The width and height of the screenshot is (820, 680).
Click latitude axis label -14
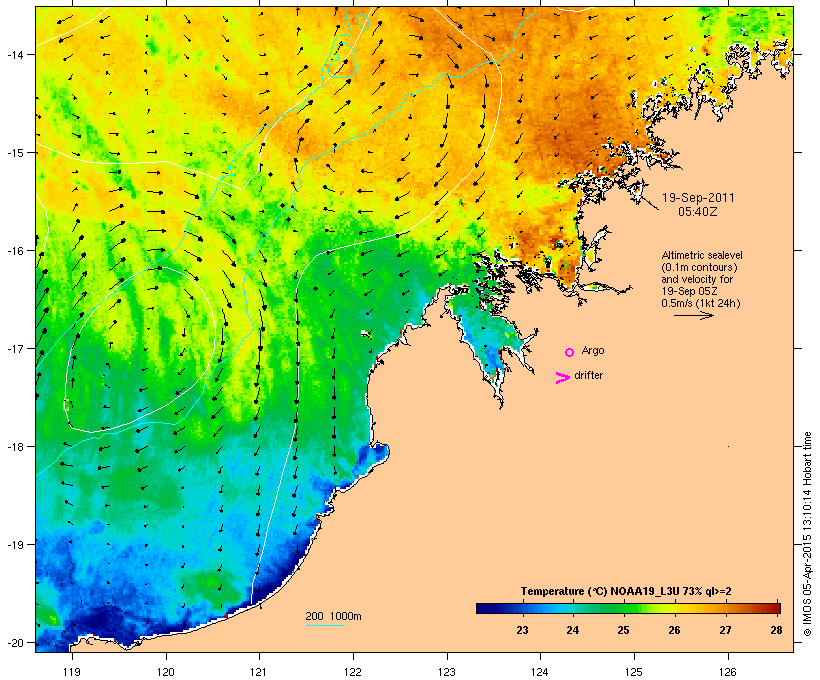(15, 55)
